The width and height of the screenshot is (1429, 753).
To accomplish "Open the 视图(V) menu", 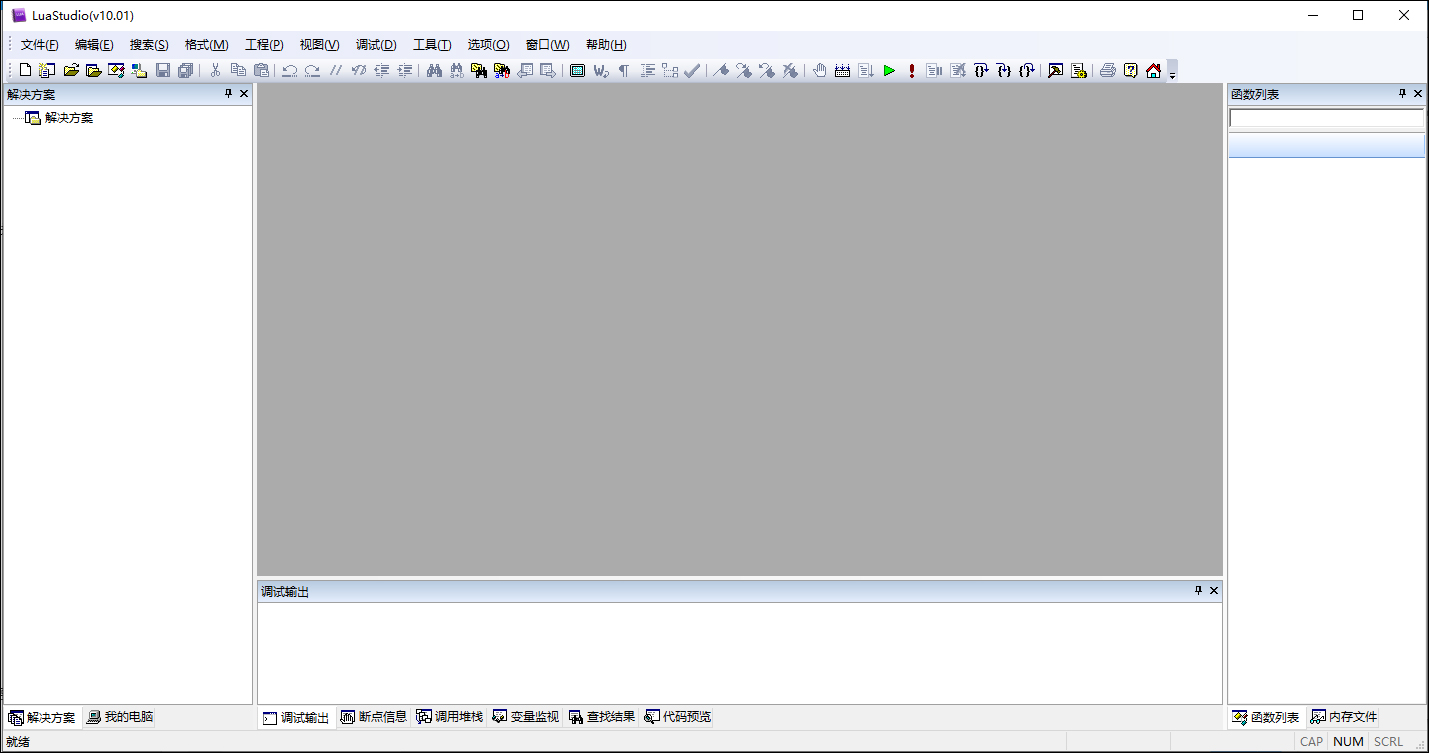I will pyautogui.click(x=320, y=45).
